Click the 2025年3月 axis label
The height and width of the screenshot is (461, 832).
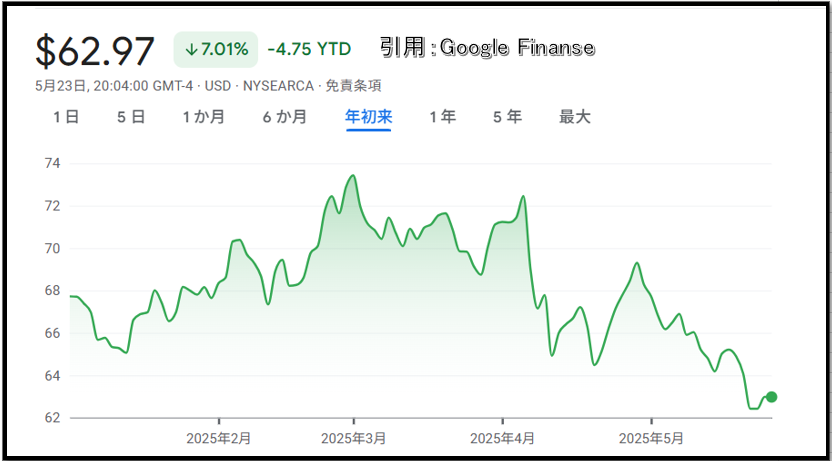353,438
